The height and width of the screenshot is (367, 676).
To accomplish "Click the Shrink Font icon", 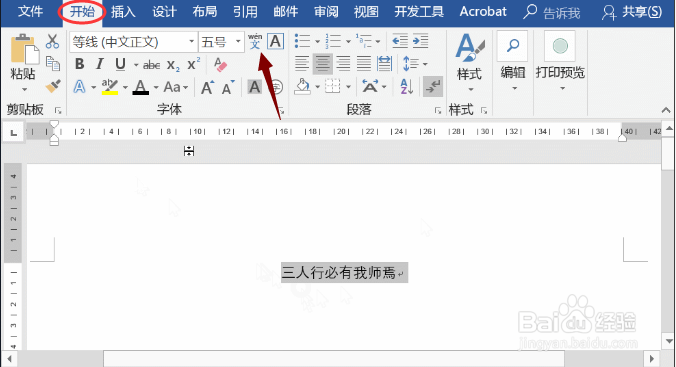I will 228,87.
